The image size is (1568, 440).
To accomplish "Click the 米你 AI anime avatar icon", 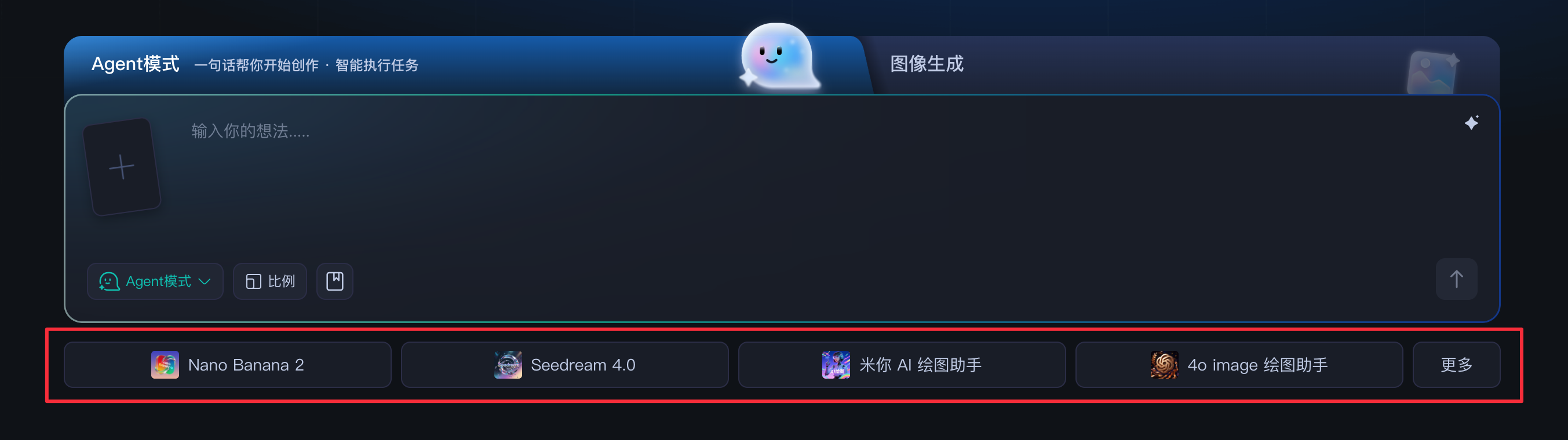I will tap(836, 365).
